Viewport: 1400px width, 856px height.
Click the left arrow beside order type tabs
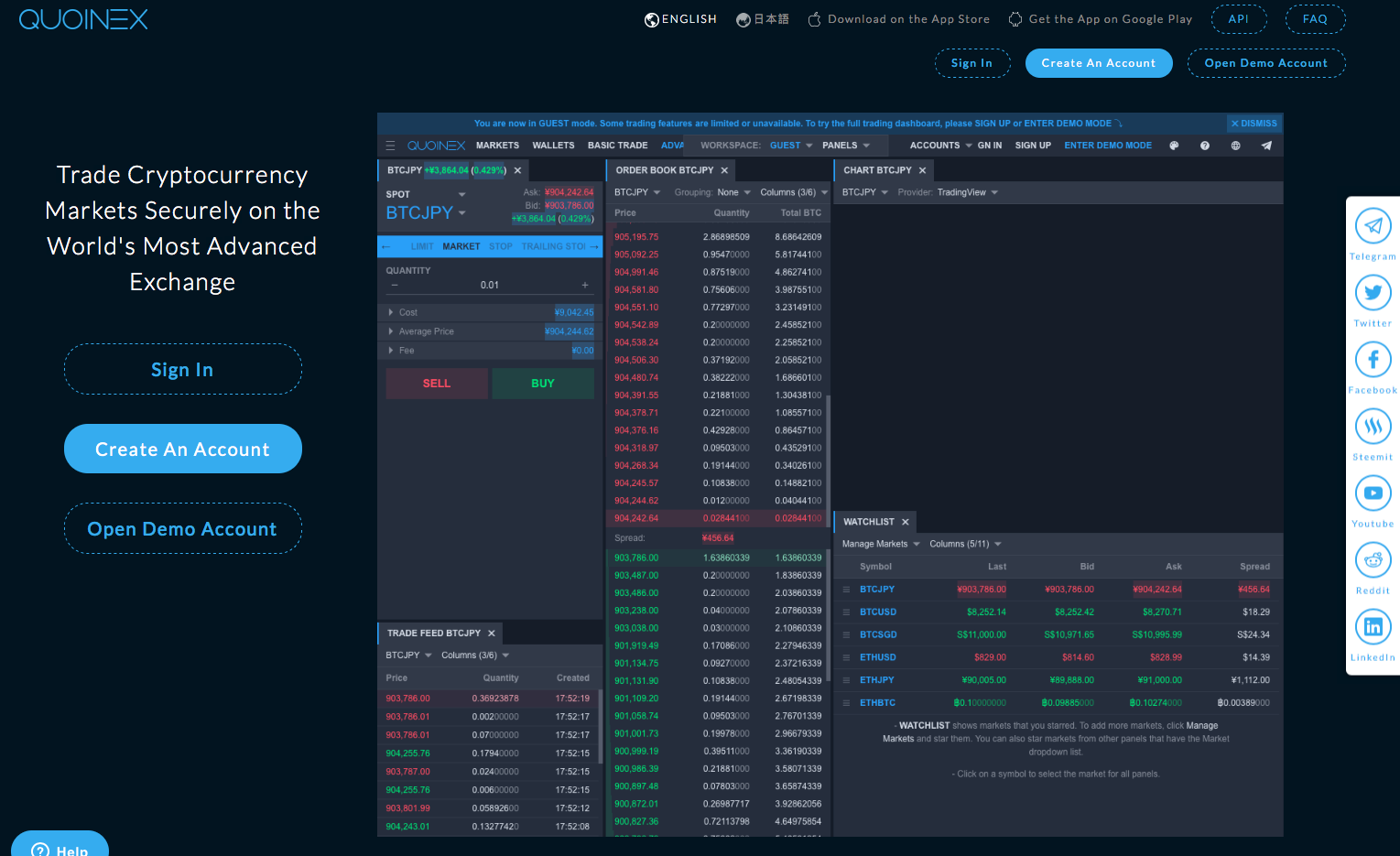(x=386, y=246)
